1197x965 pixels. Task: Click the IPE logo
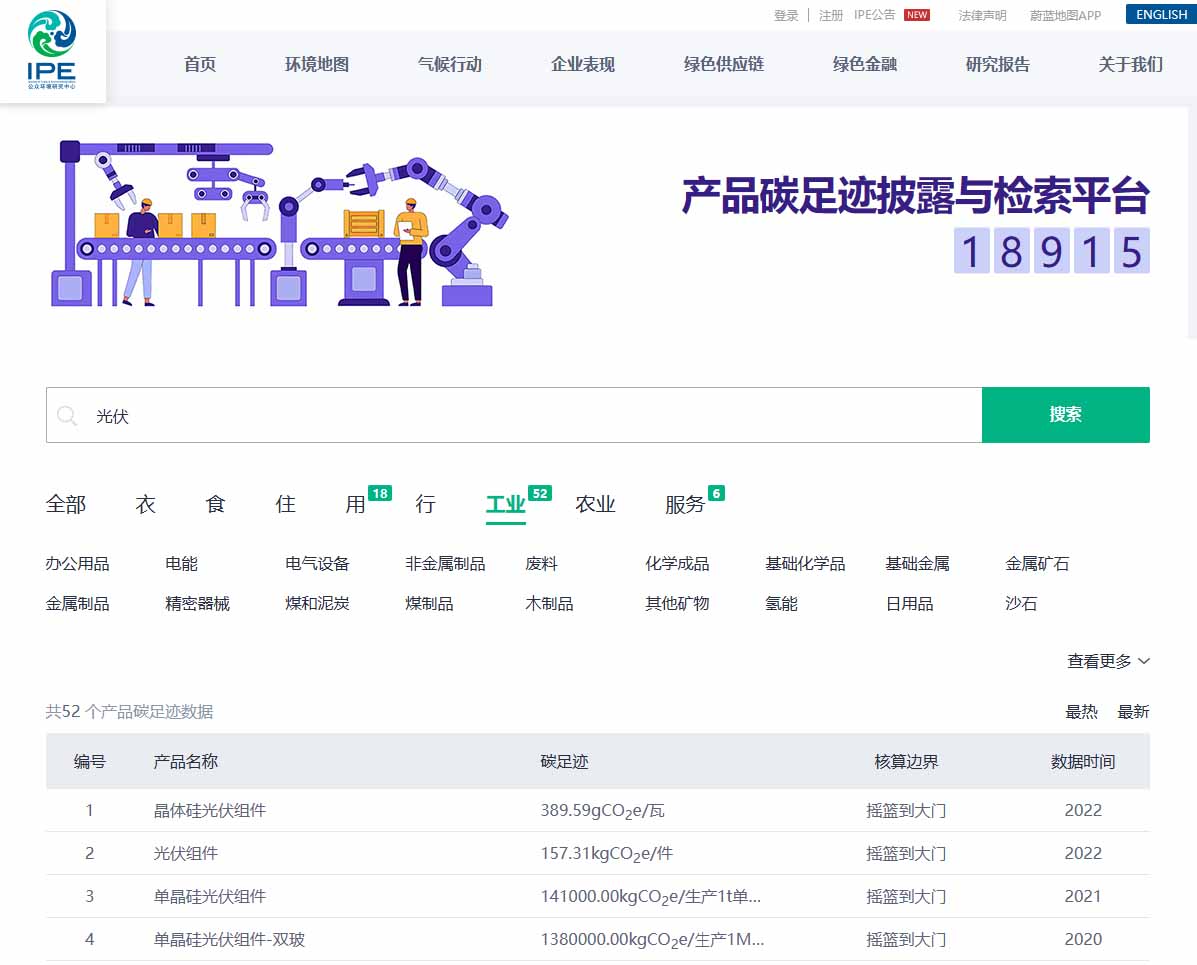click(x=52, y=50)
